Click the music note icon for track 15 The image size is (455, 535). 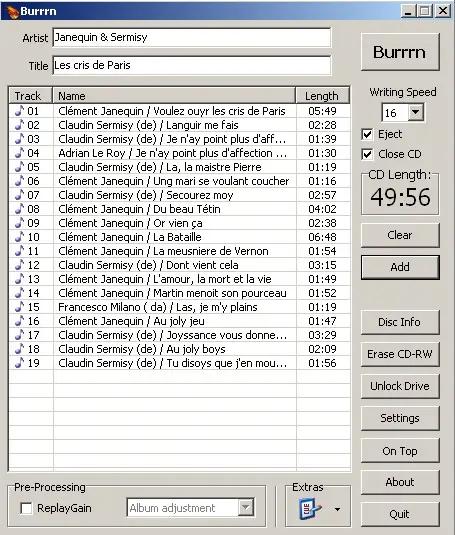click(x=20, y=306)
